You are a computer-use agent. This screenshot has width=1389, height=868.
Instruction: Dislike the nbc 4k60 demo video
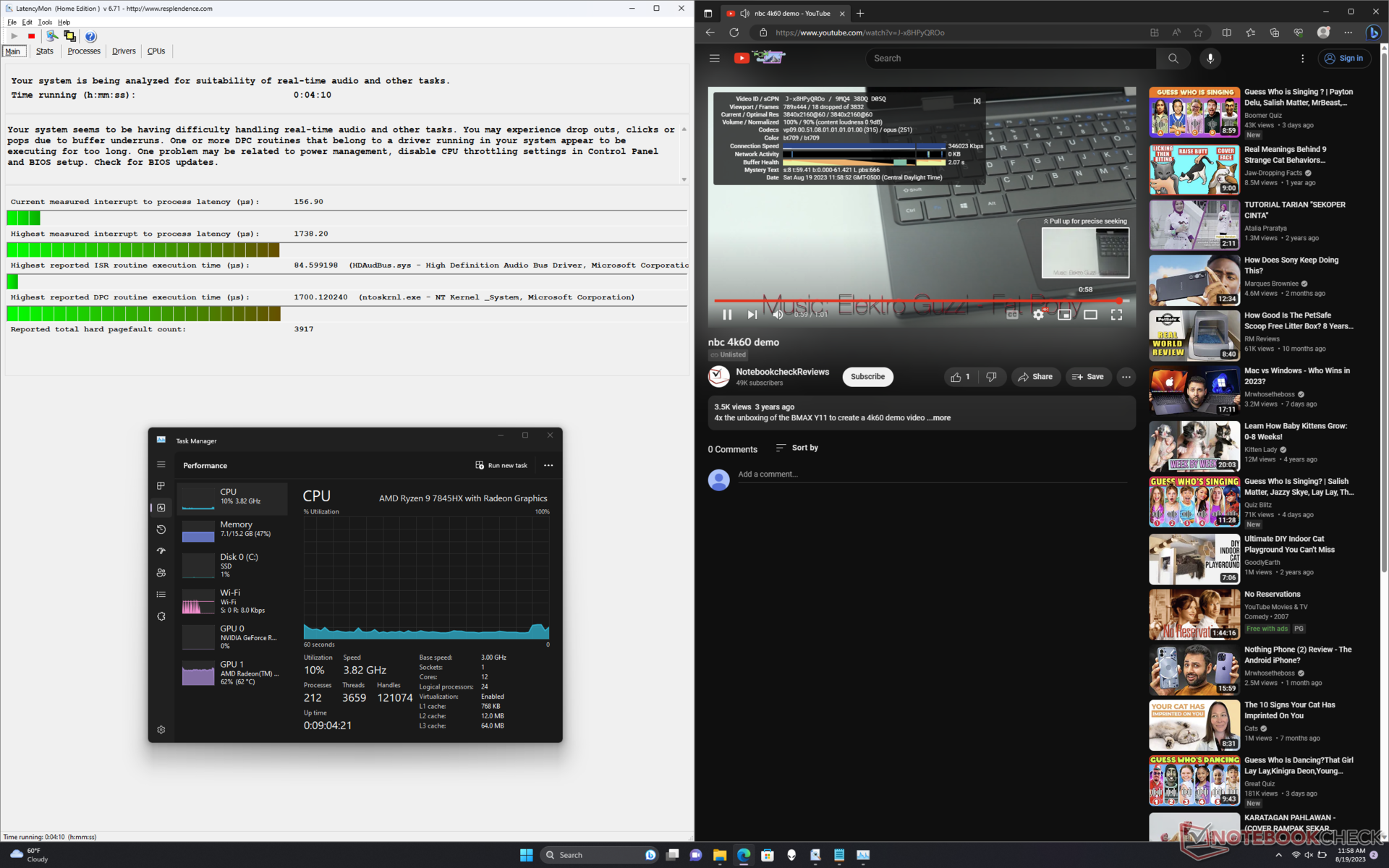click(x=992, y=377)
